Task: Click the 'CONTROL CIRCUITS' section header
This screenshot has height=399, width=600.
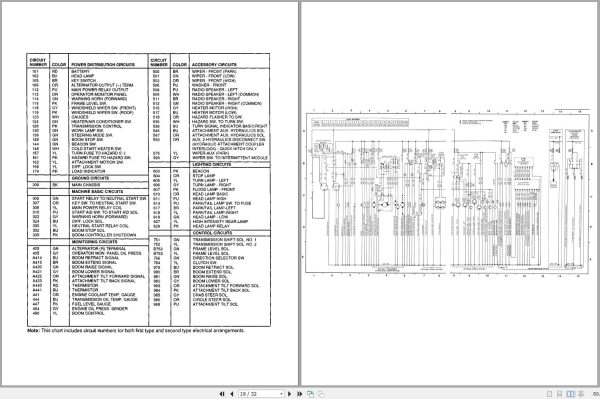Action: [212, 233]
